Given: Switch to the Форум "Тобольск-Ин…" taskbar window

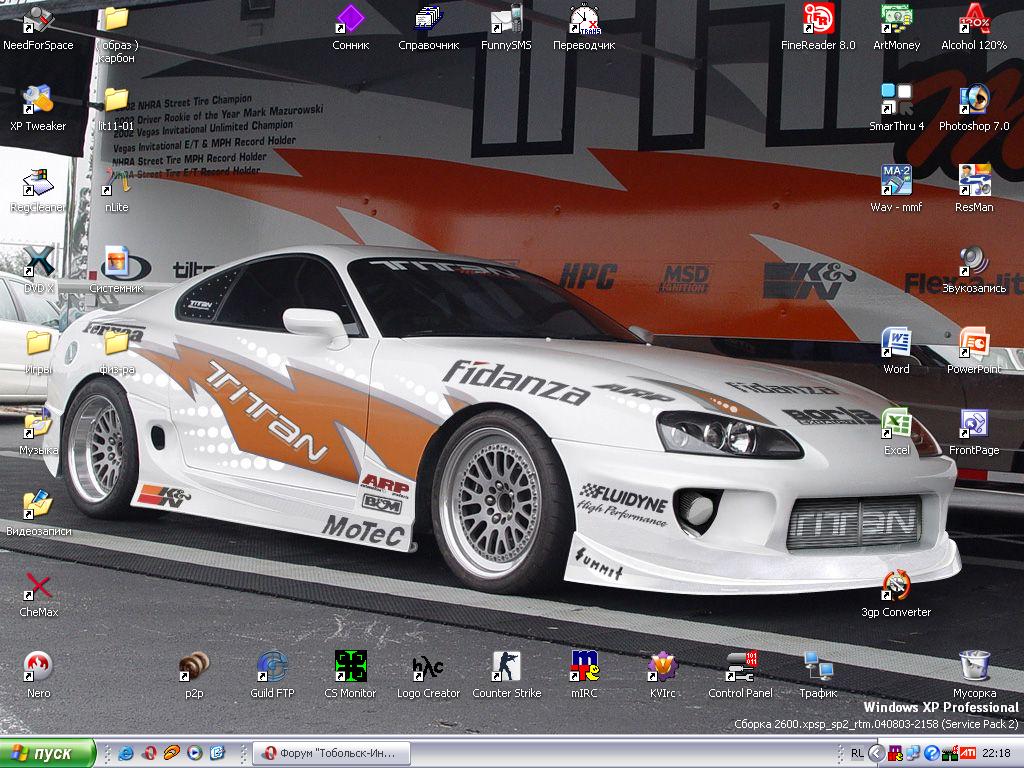Looking at the screenshot, I should coord(331,754).
